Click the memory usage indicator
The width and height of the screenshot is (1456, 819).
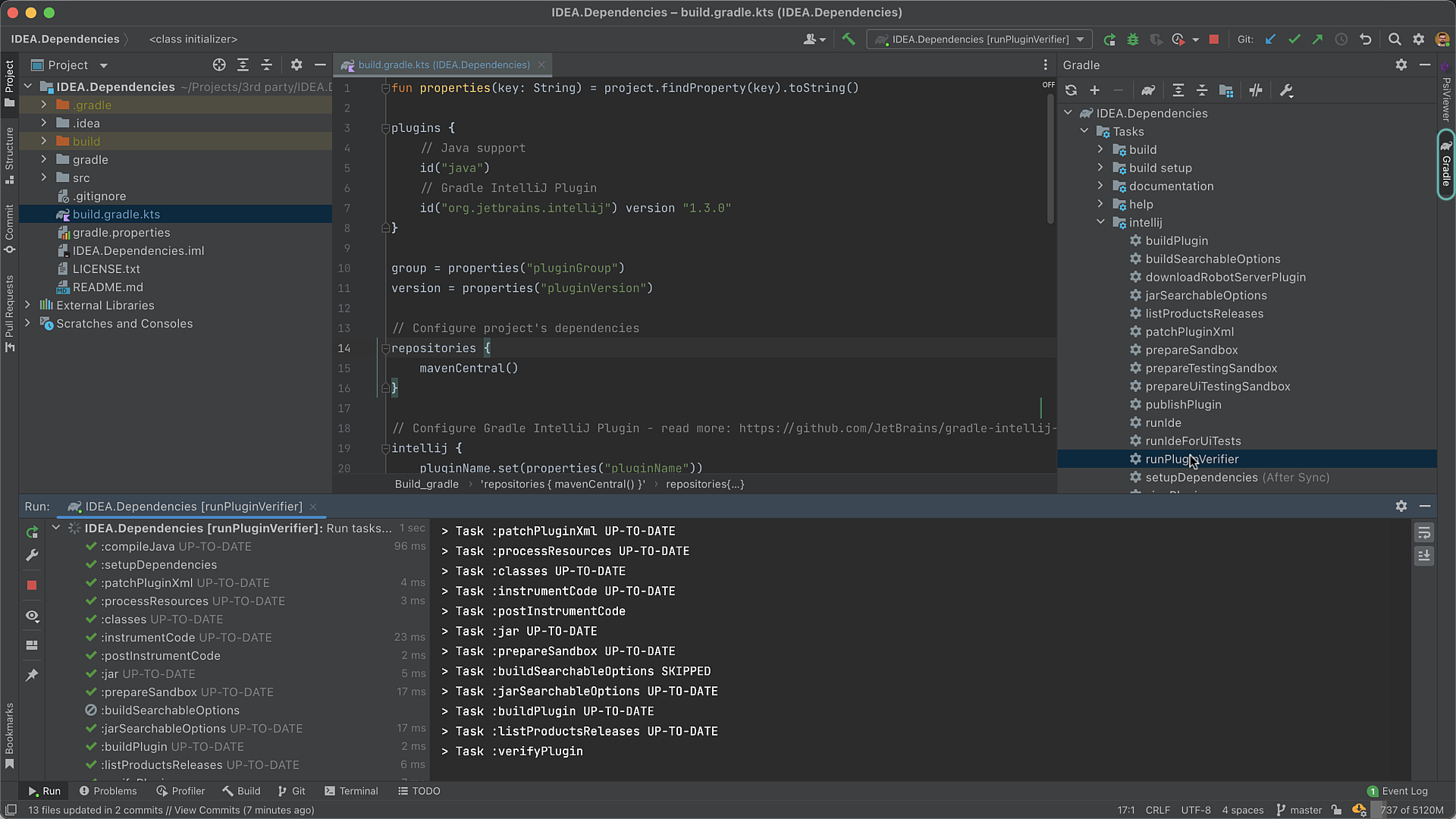1410,810
